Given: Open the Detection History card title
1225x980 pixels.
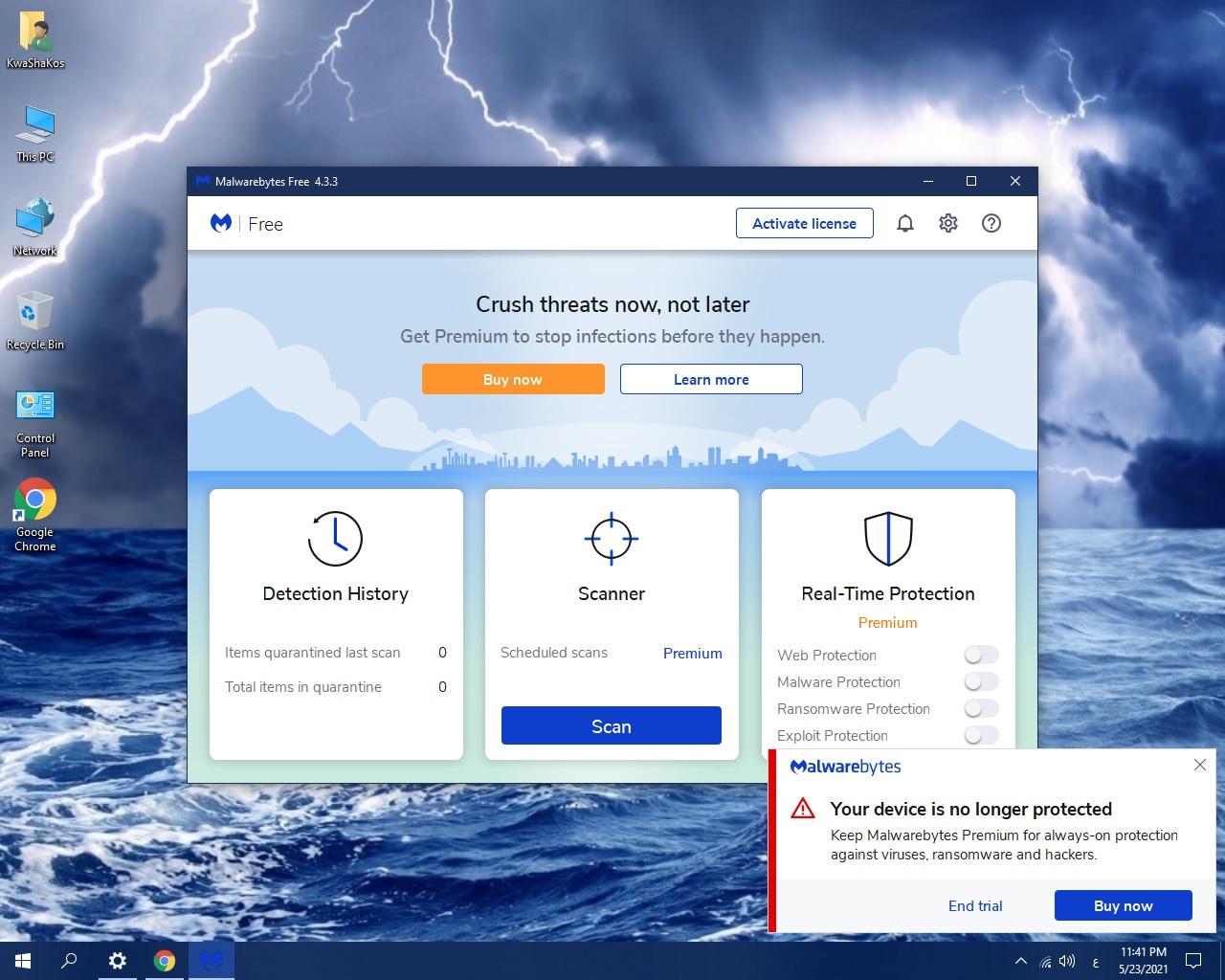Looking at the screenshot, I should pyautogui.click(x=335, y=593).
